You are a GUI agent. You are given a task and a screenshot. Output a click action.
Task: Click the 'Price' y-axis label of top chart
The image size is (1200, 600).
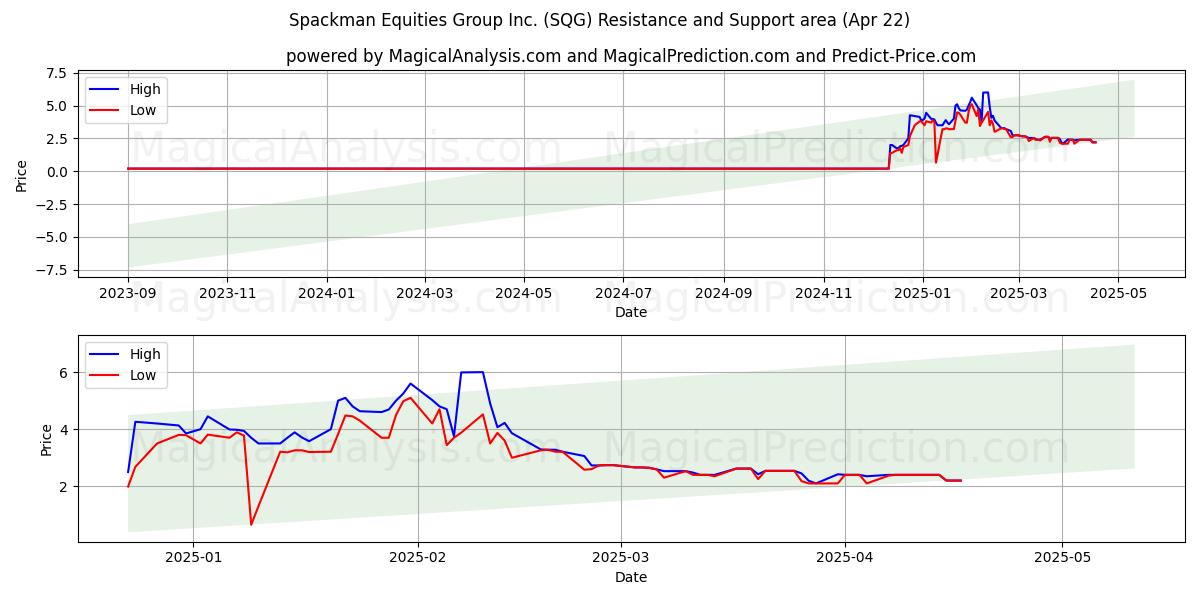click(x=22, y=175)
